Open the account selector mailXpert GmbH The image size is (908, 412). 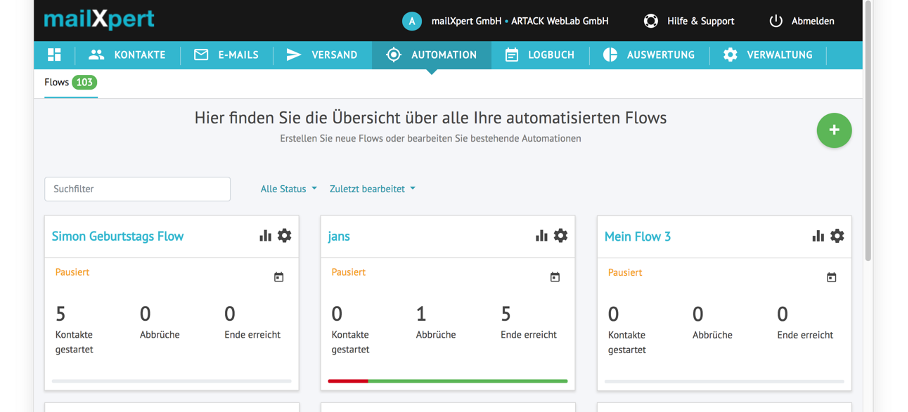tap(506, 21)
